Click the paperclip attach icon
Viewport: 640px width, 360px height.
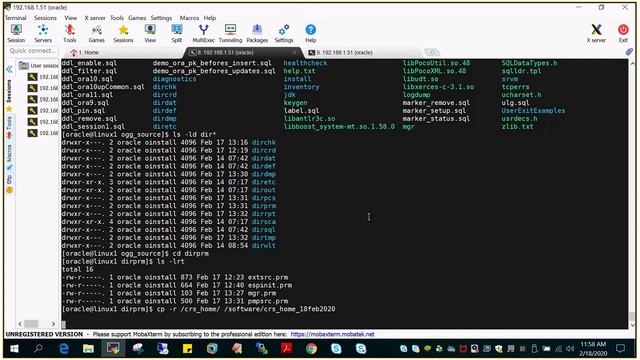pos(629,52)
